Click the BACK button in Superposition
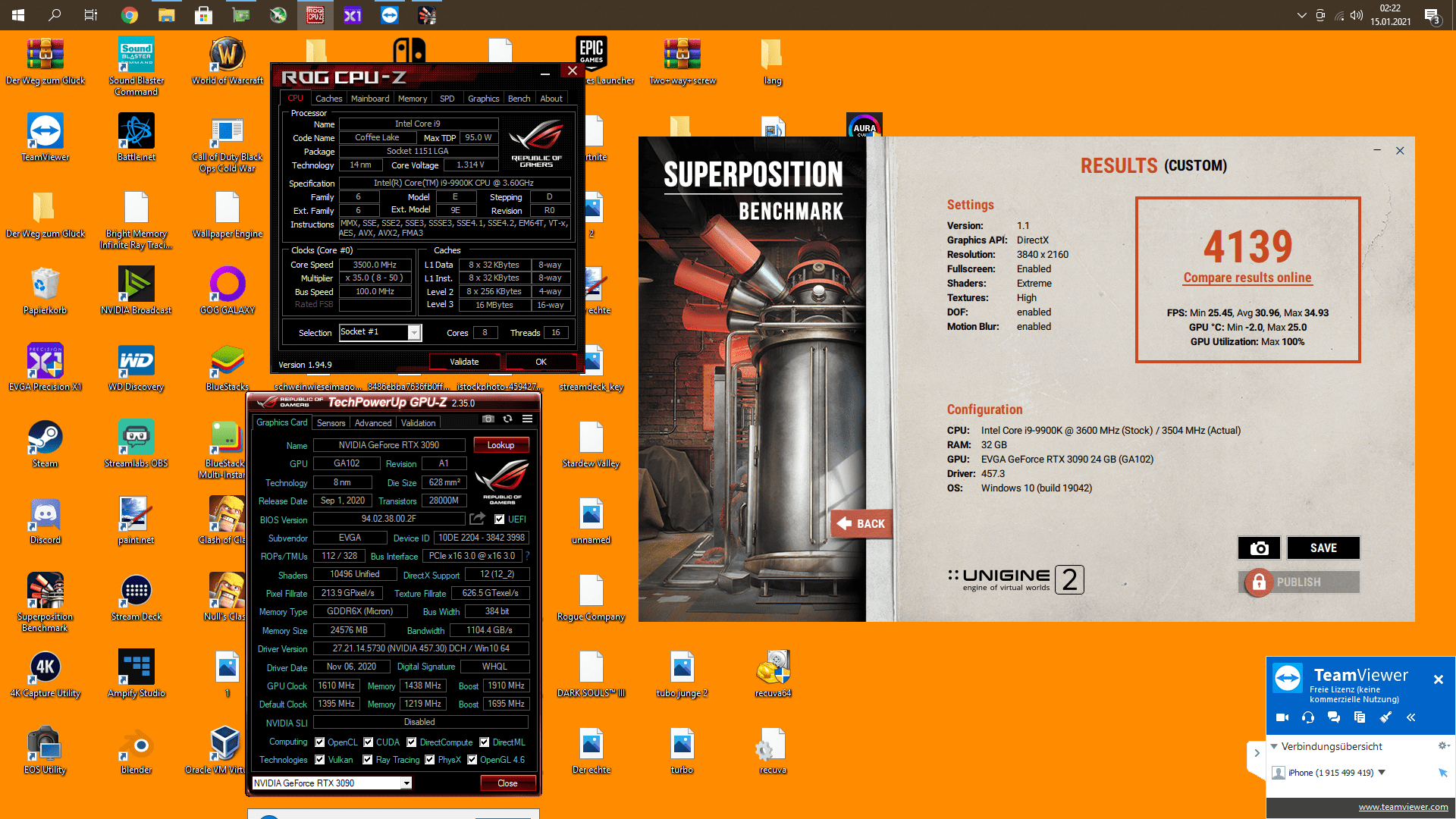Screen dimensions: 1456x819 pos(862,523)
